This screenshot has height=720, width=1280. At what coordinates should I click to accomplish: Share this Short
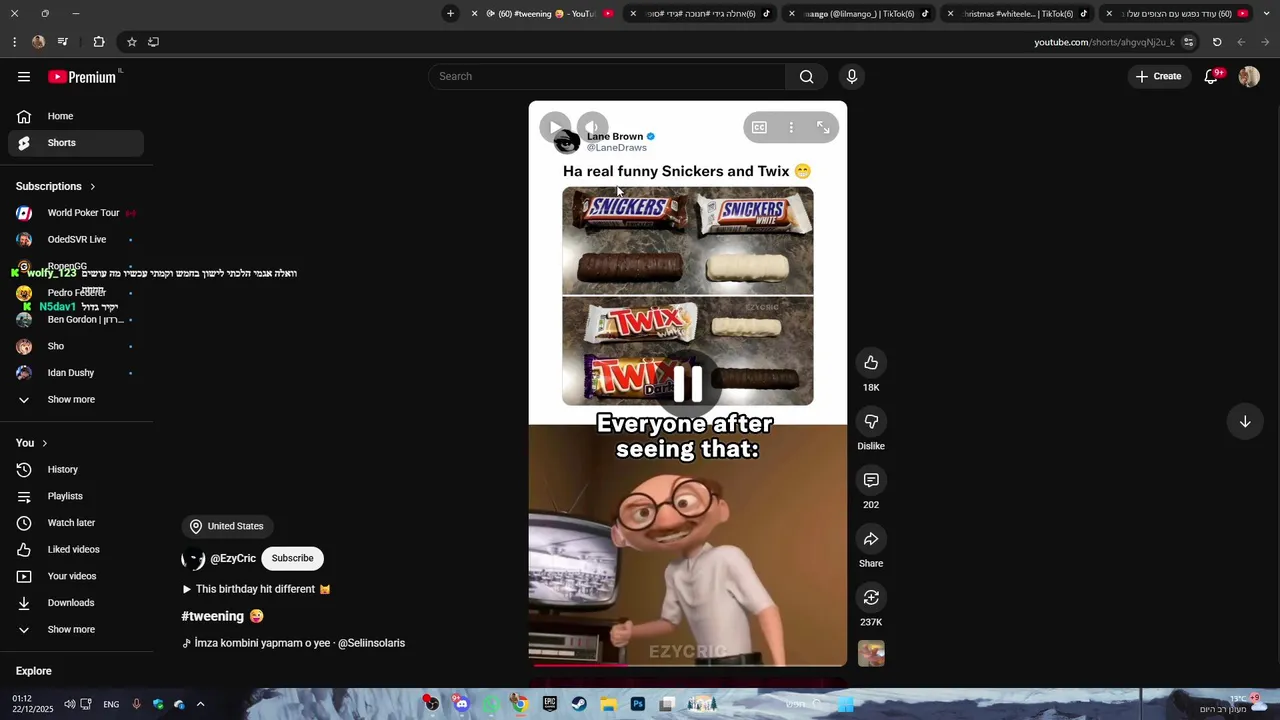(871, 540)
